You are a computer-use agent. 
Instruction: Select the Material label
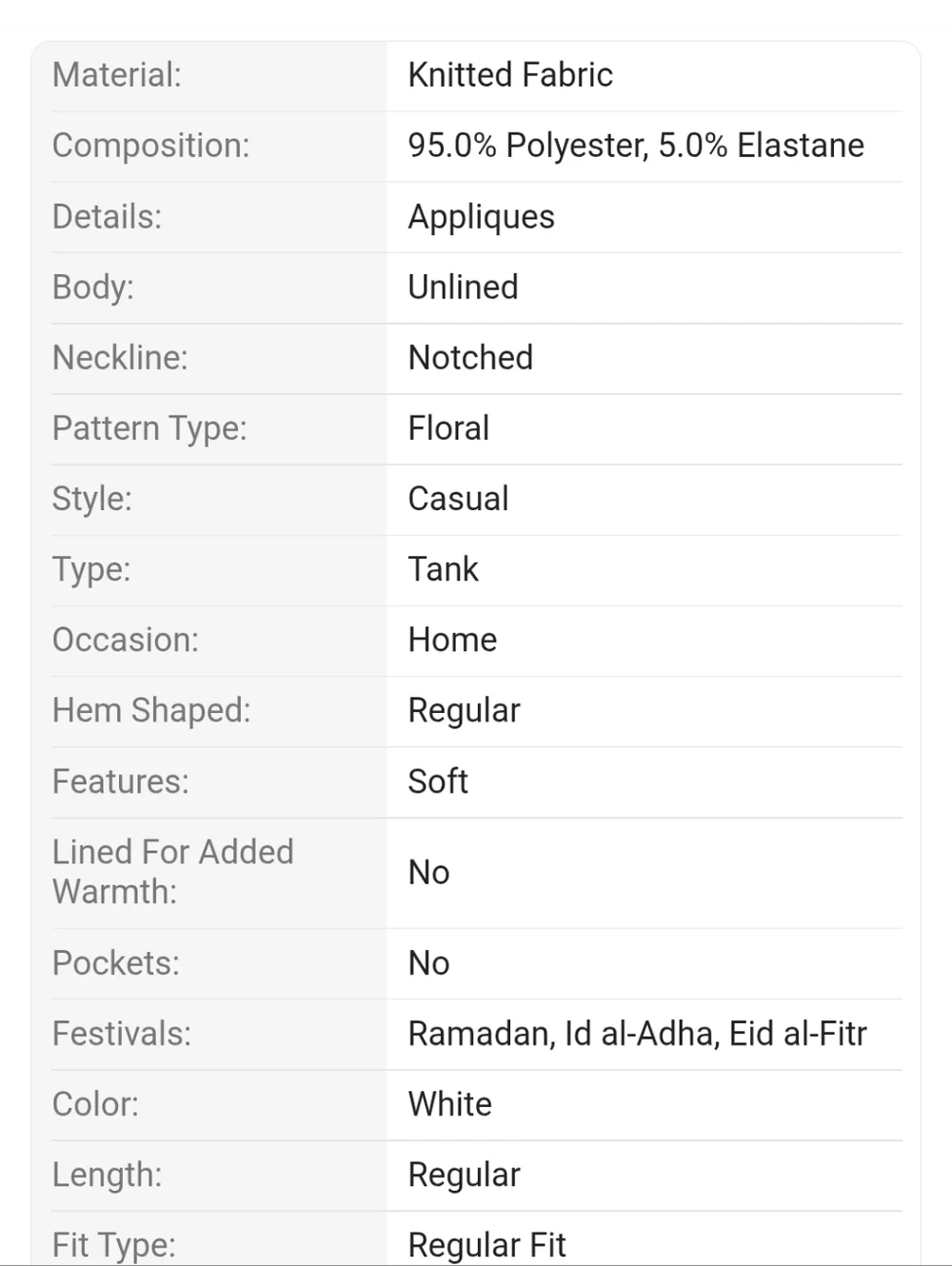pyautogui.click(x=116, y=75)
